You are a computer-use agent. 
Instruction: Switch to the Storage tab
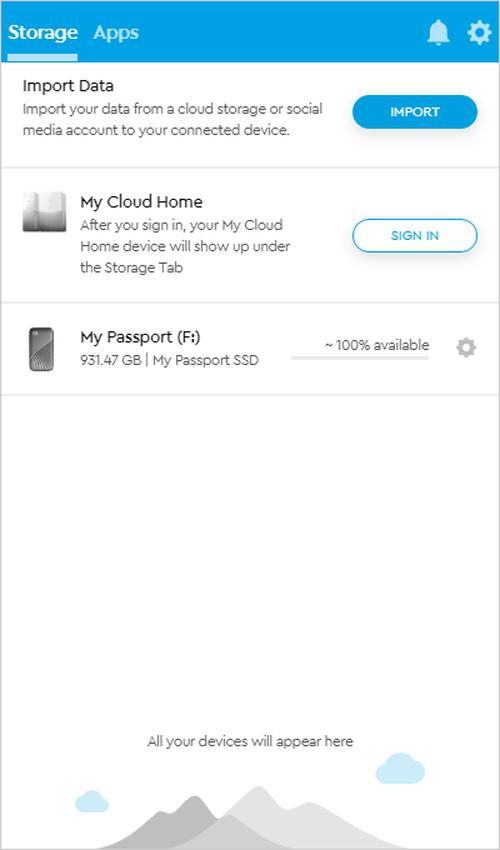tap(42, 33)
